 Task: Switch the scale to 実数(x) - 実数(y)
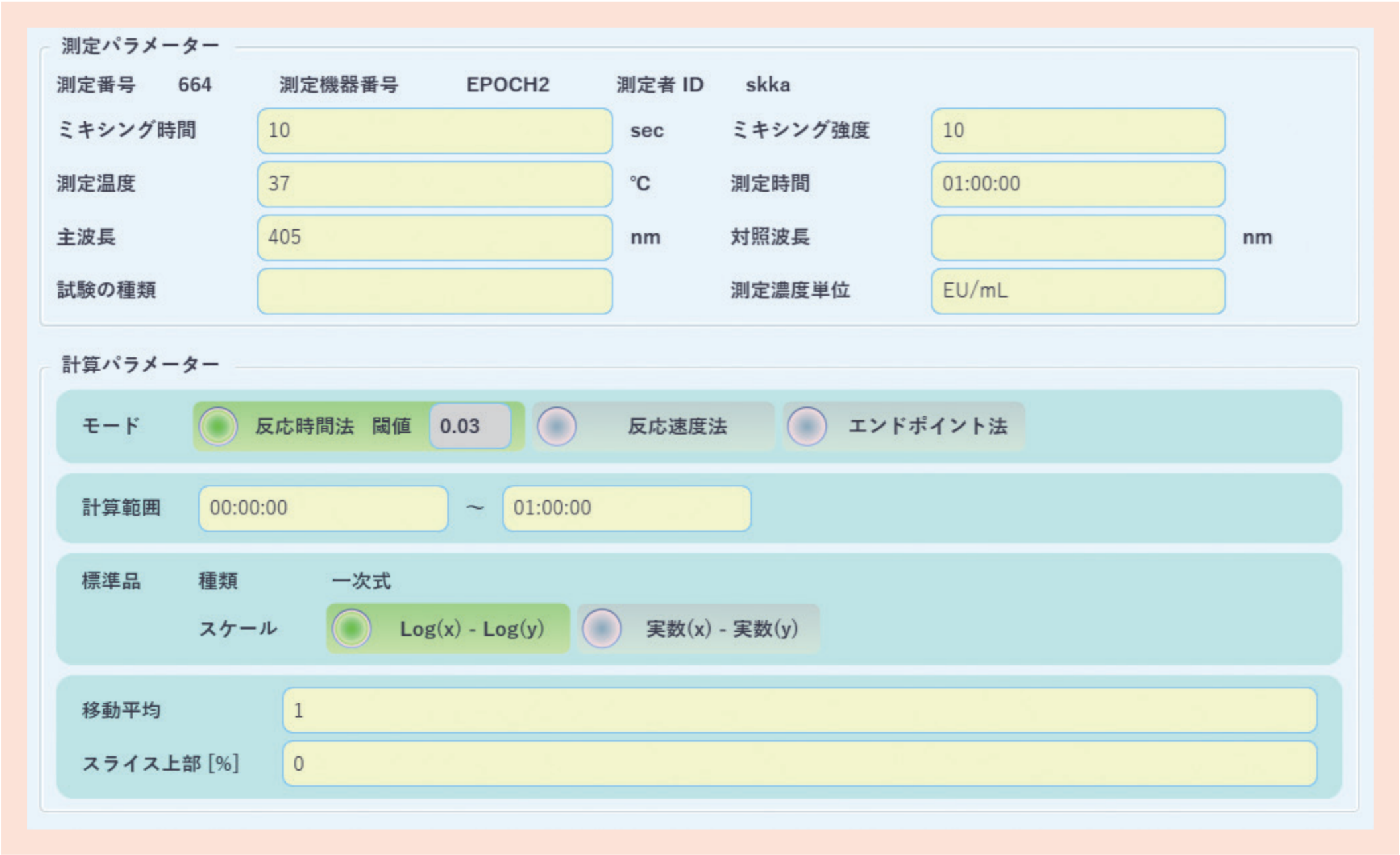[x=602, y=628]
